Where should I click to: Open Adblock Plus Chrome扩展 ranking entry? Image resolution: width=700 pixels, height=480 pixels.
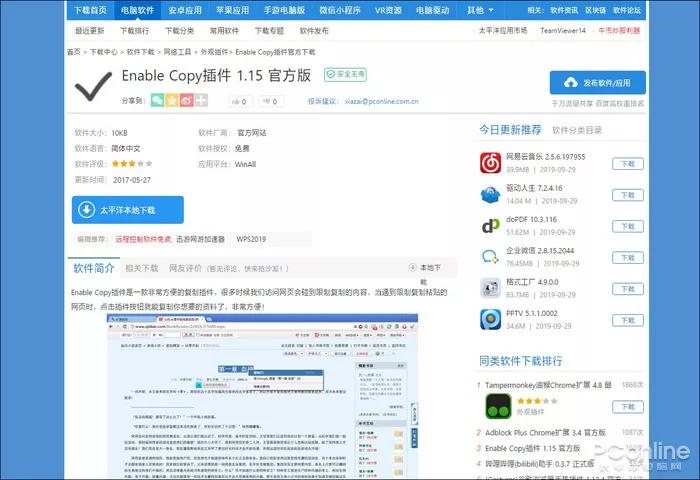(545, 433)
